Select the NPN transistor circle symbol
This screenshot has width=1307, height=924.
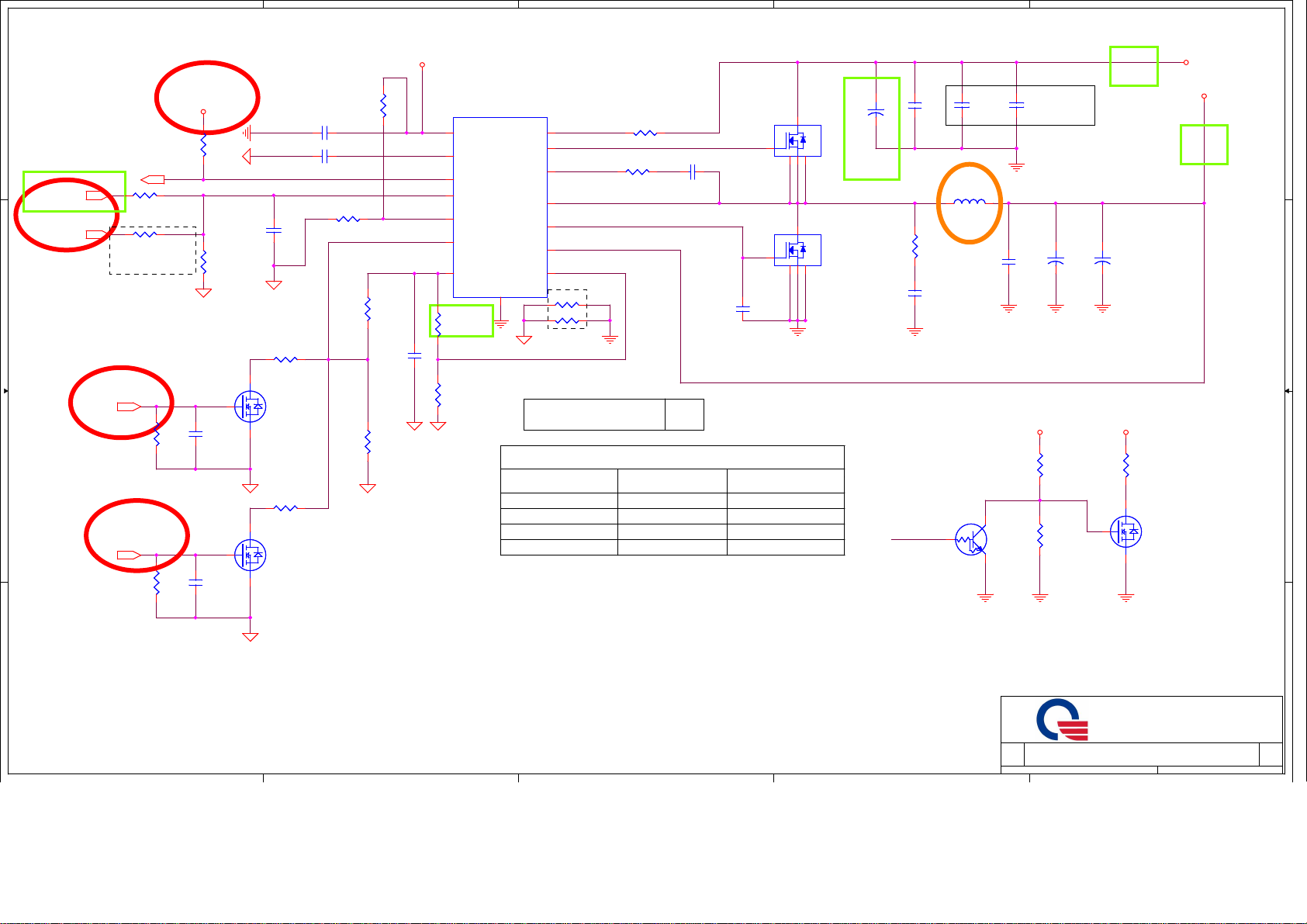click(970, 539)
